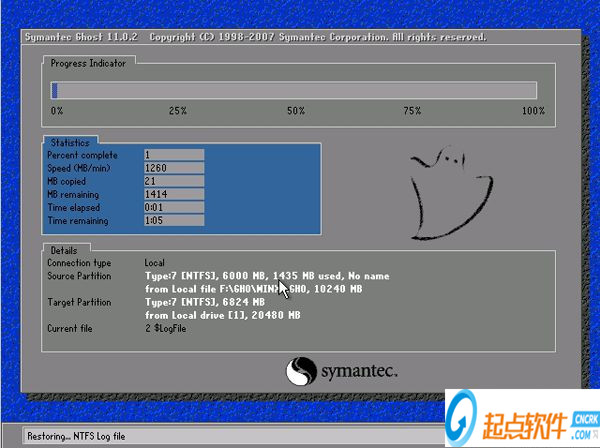Click the 'symantec.' wordmark text

[x=359, y=371]
